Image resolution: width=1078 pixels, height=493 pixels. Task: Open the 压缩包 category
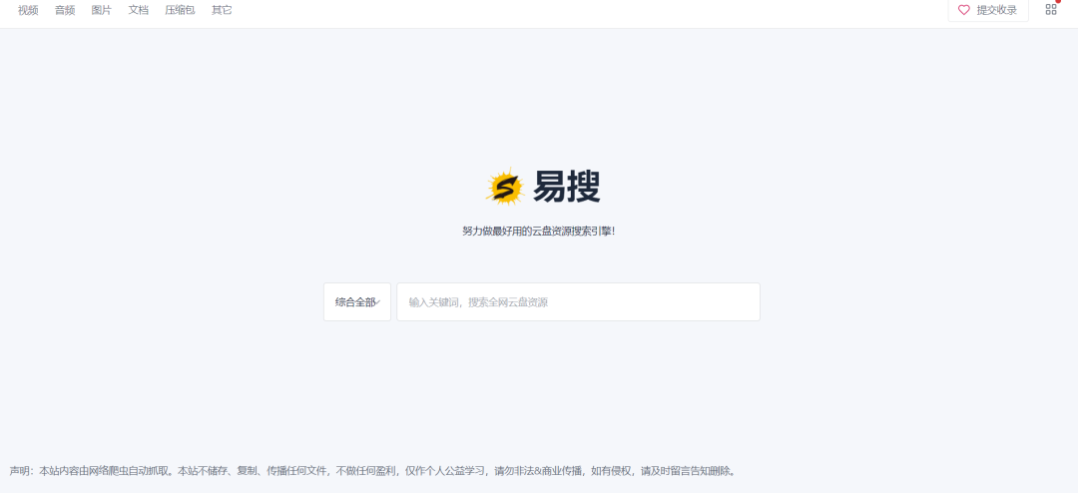[x=180, y=10]
